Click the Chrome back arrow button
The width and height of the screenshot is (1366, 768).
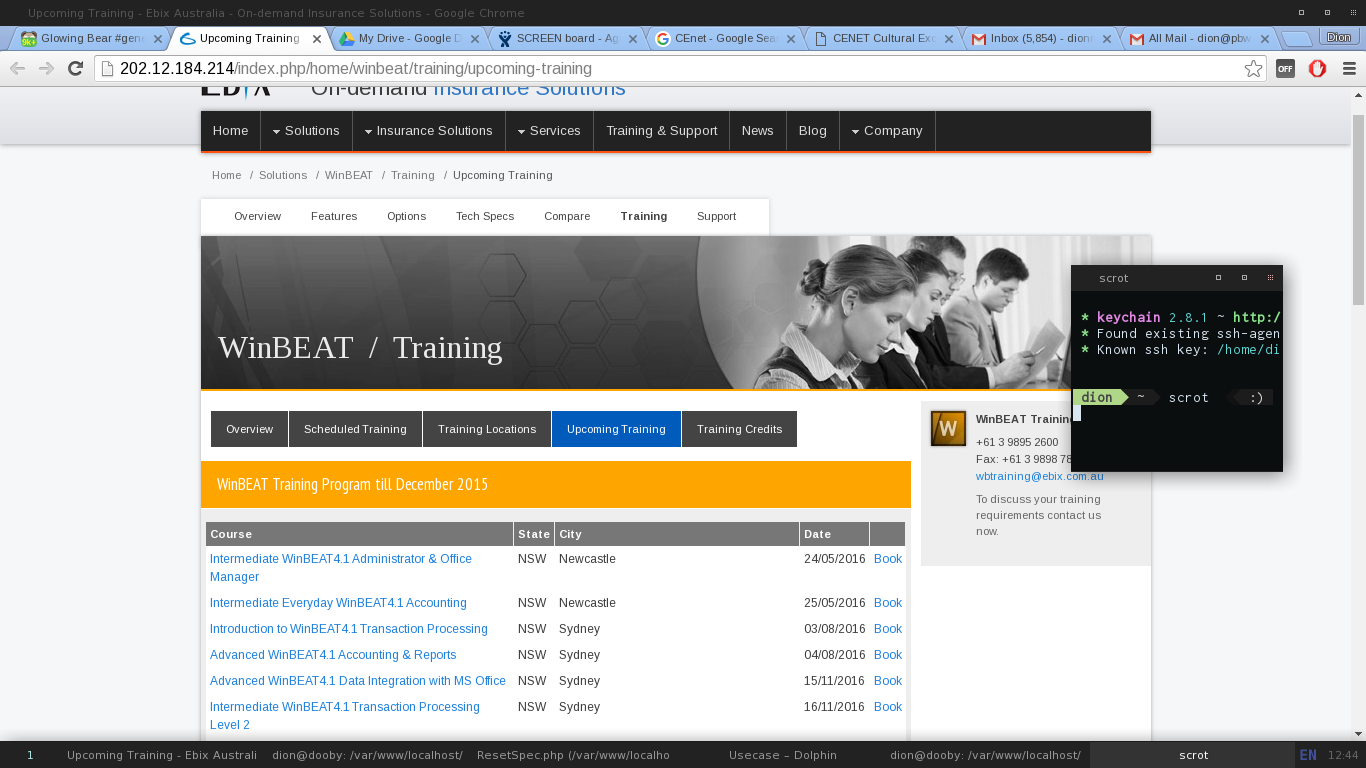pyautogui.click(x=17, y=69)
